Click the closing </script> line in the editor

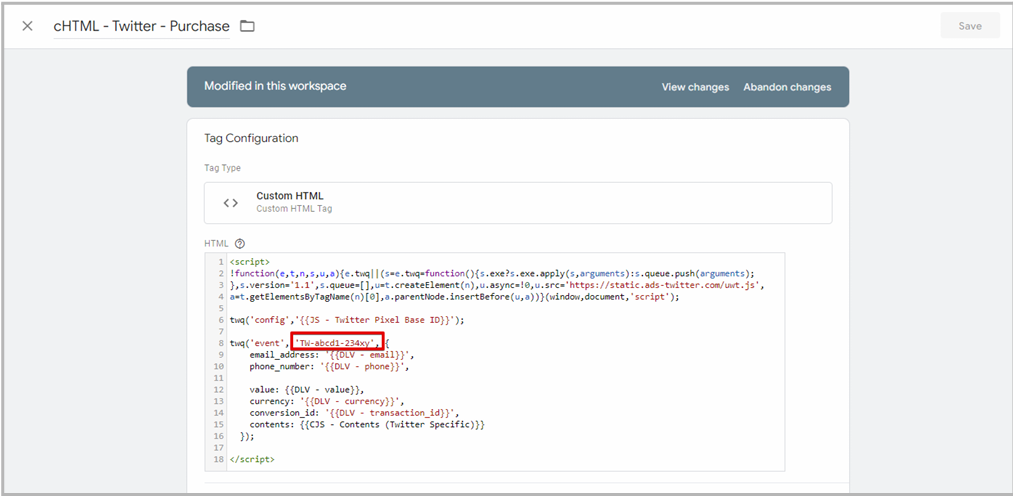point(252,459)
